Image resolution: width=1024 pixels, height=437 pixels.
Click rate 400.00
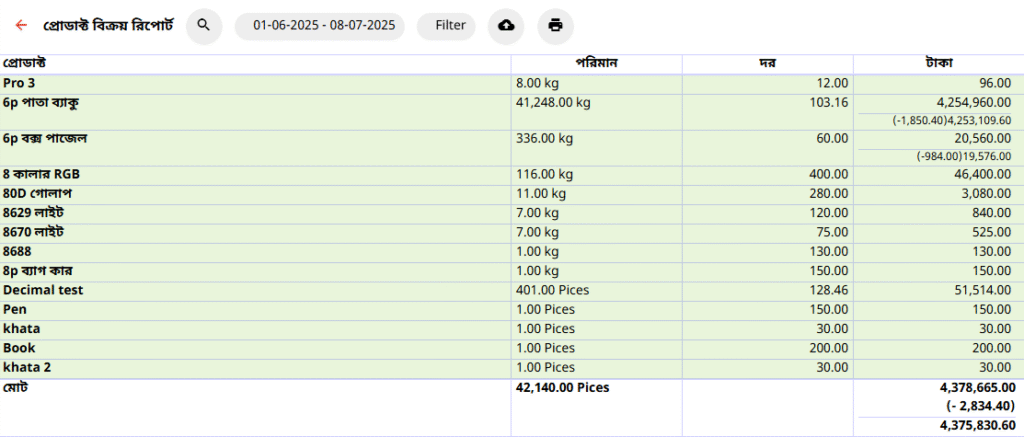829,174
